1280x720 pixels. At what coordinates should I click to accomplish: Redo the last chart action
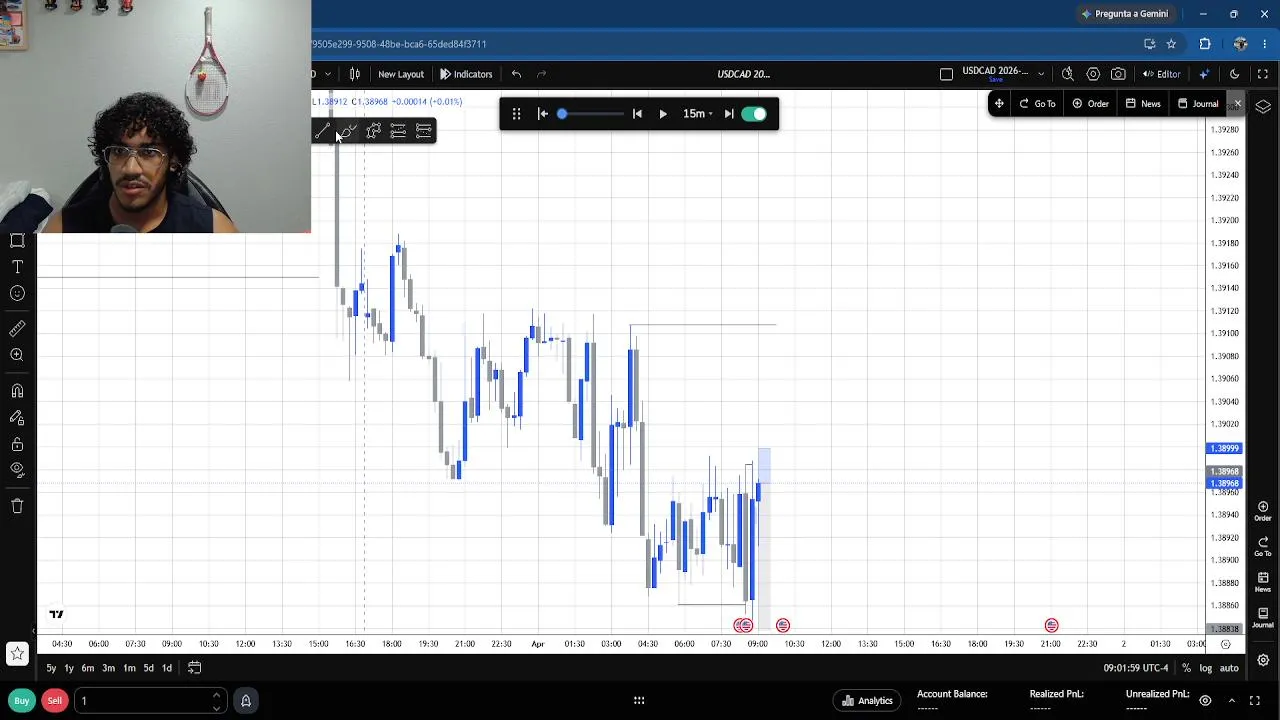[x=541, y=74]
